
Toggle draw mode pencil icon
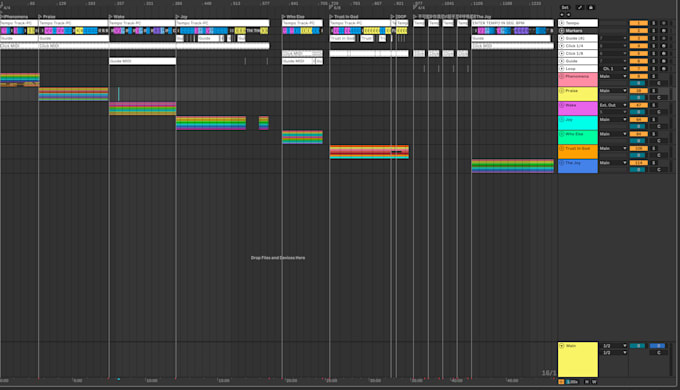580,7
